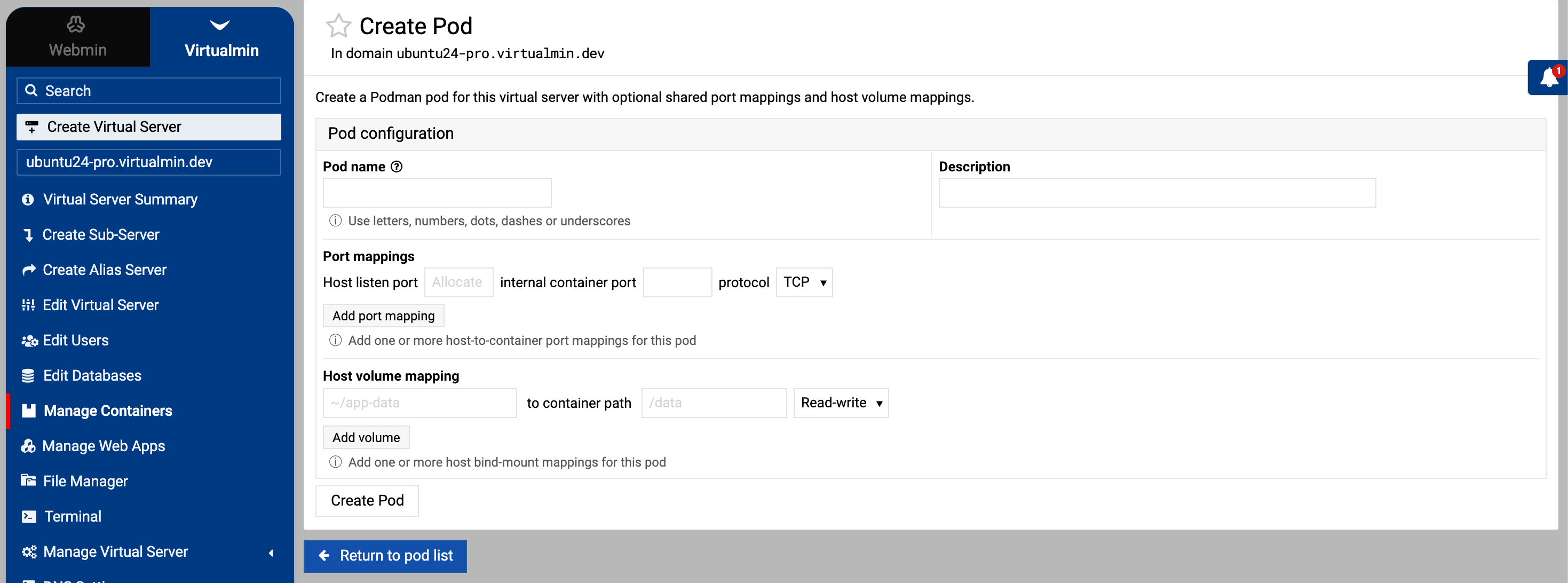Open the Read-write volume mode dropdown
Screen dimensions: 1568x583
841,403
